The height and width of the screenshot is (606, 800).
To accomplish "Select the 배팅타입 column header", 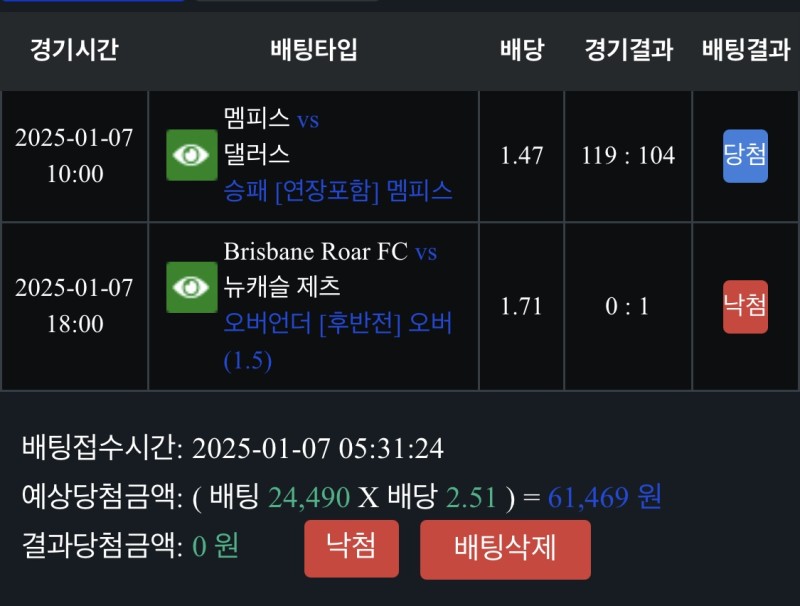I will (x=313, y=50).
